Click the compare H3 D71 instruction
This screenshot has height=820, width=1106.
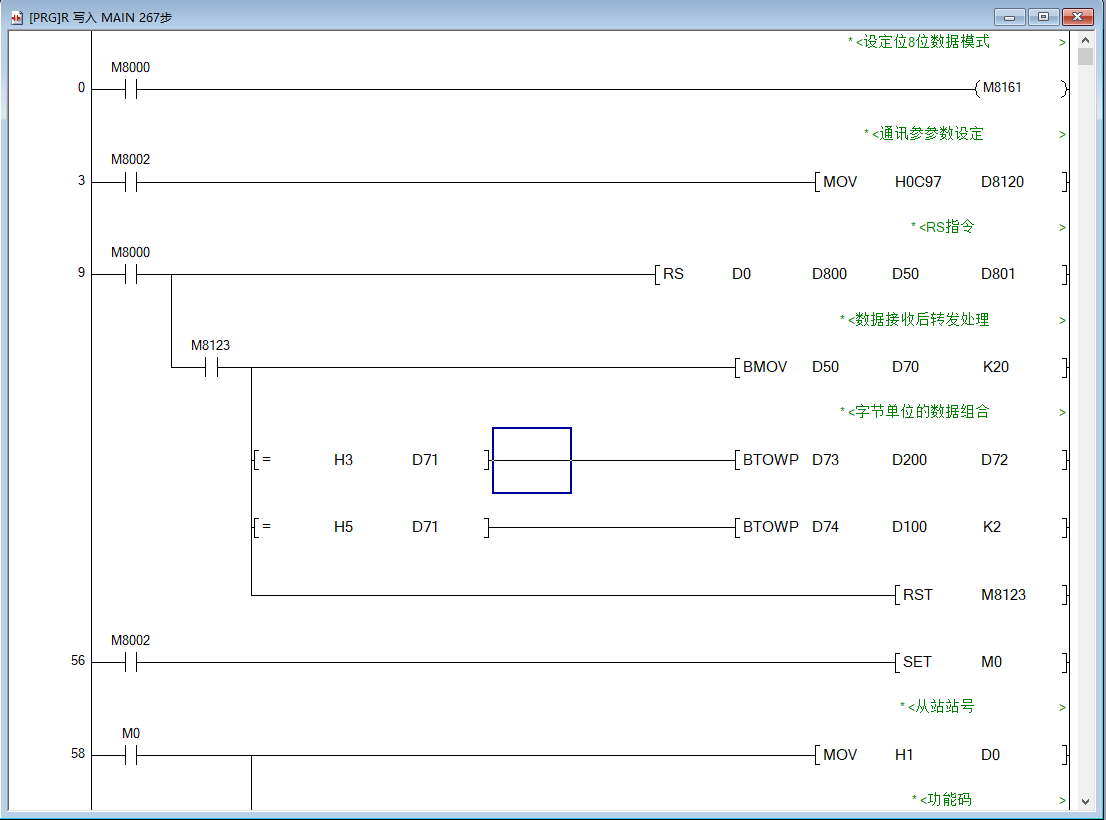pyautogui.click(x=370, y=460)
